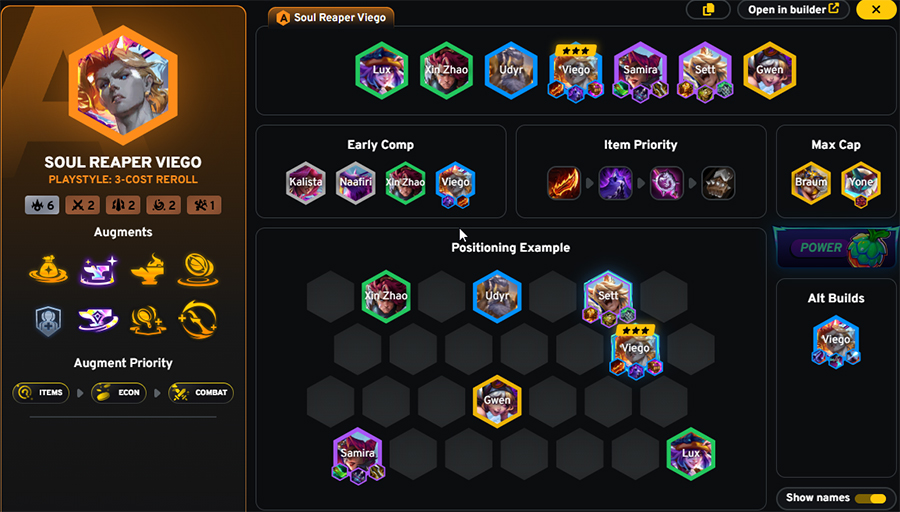The height and width of the screenshot is (512, 900).
Task: Toggle the Show names switch
Action: pos(870,498)
